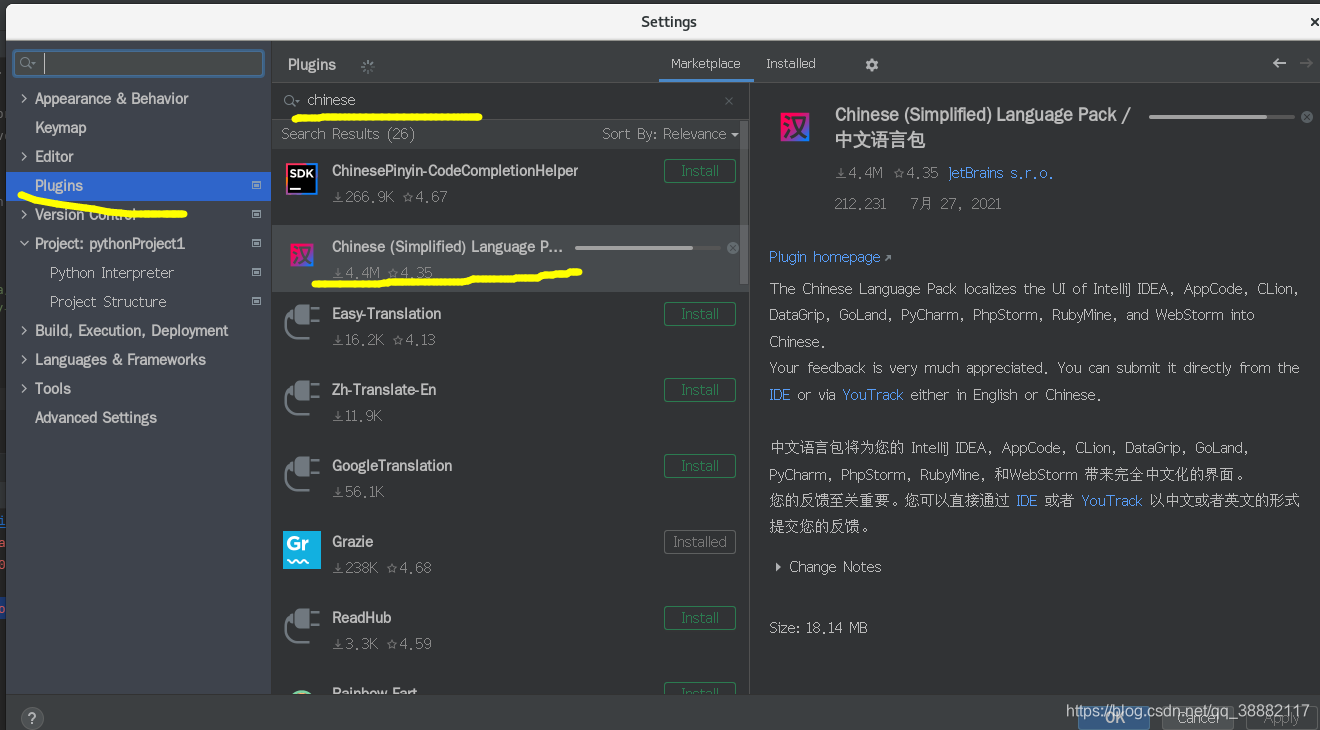Click the plugin search magnifier icon
Image resolution: width=1320 pixels, height=730 pixels.
(292, 101)
